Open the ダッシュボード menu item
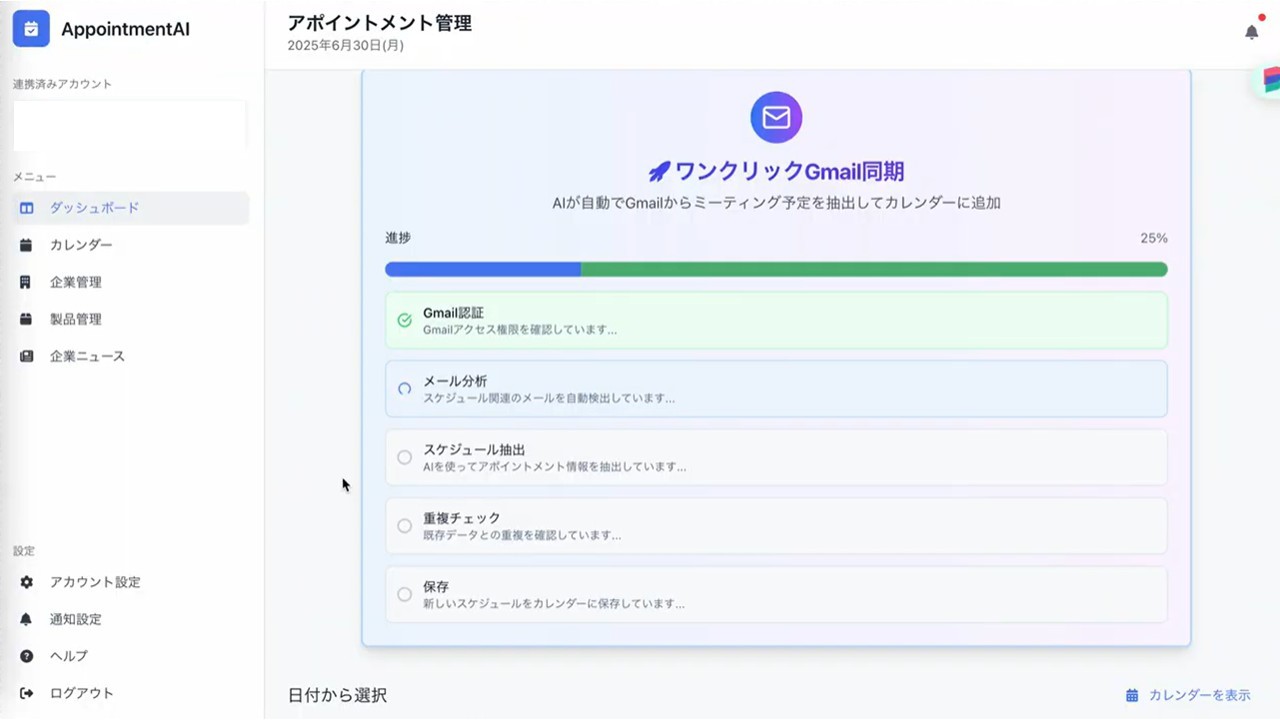The image size is (1280, 720). pyautogui.click(x=131, y=208)
